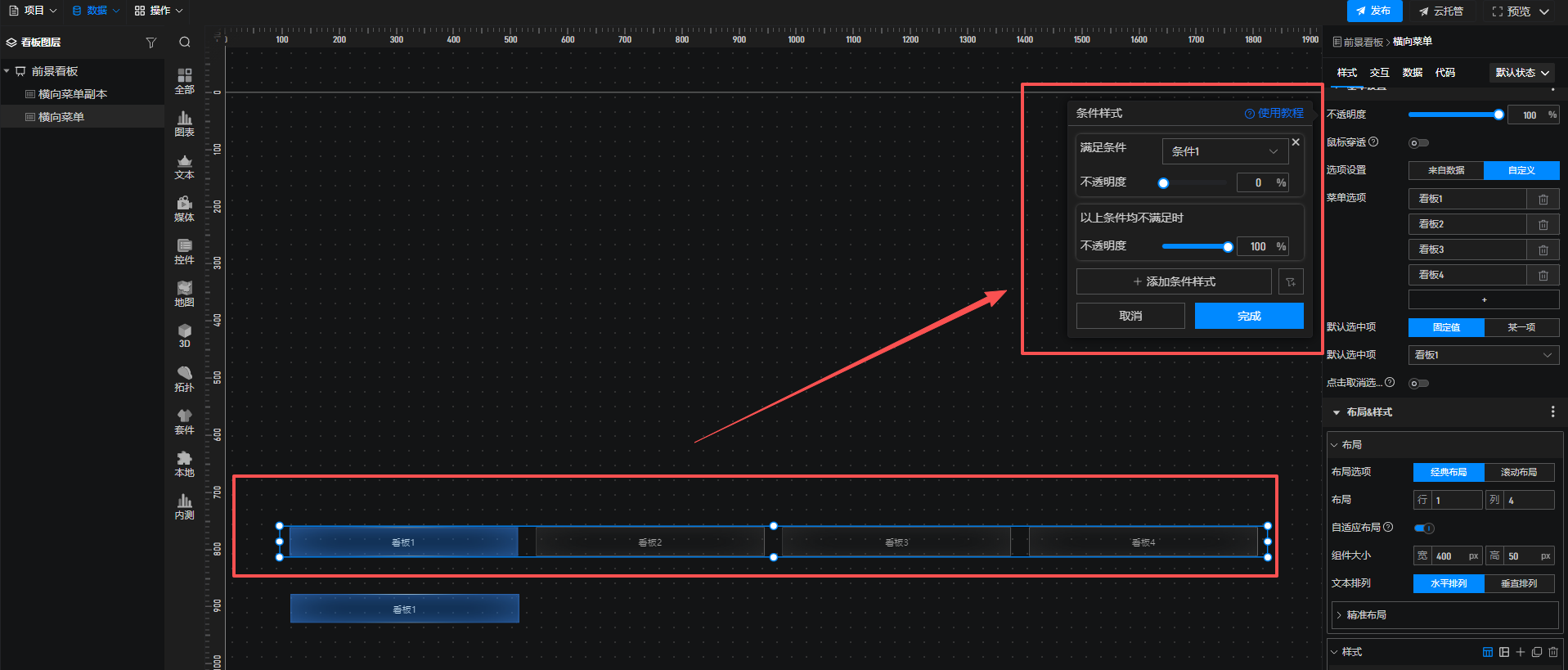Open the 默认状态 state dropdown
The height and width of the screenshot is (670, 1568).
point(1521,73)
